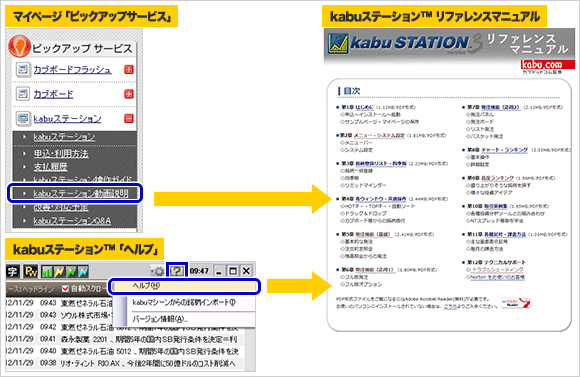Click the kabu STATION logo icon
580x377 pixels.
point(338,43)
